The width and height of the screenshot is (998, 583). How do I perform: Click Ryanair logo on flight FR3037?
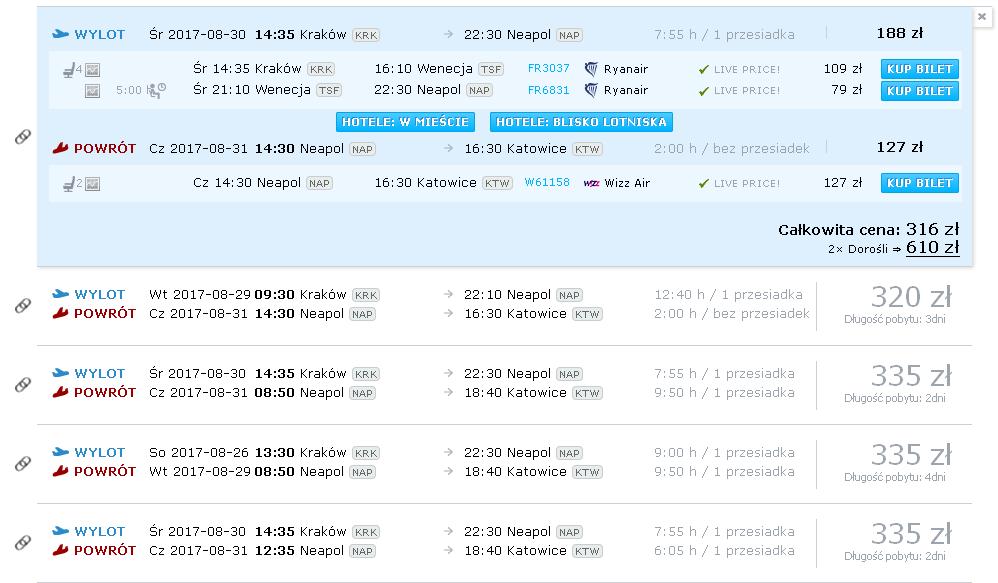pos(591,69)
